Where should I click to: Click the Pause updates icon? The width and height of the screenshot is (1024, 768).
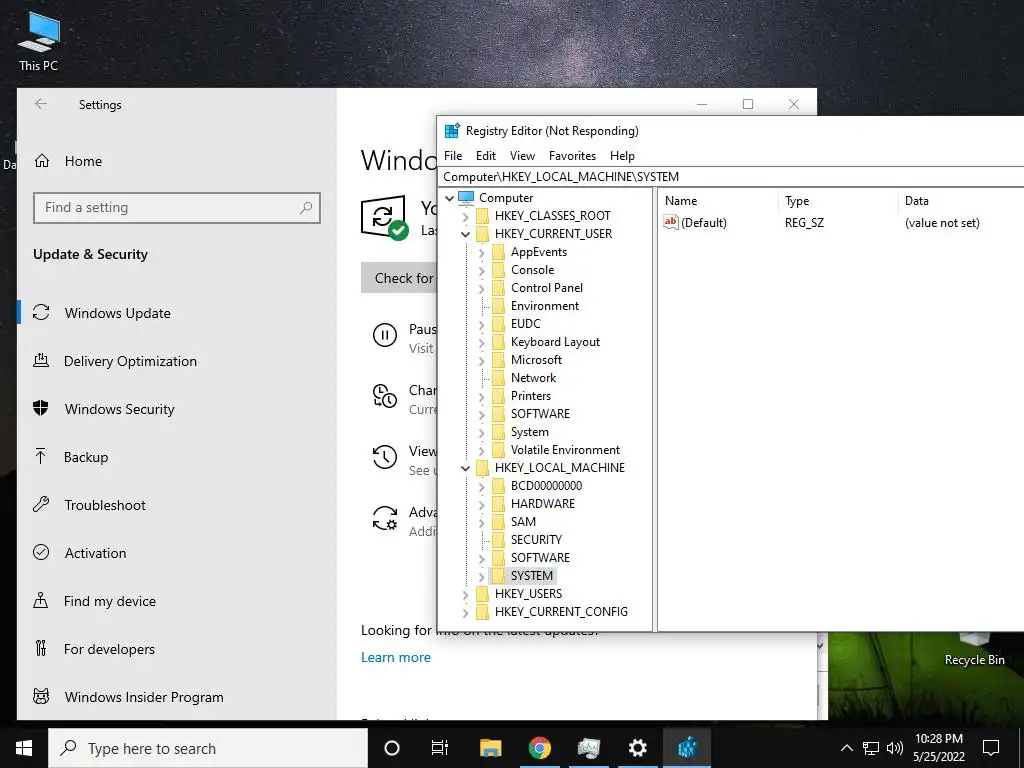click(385, 335)
